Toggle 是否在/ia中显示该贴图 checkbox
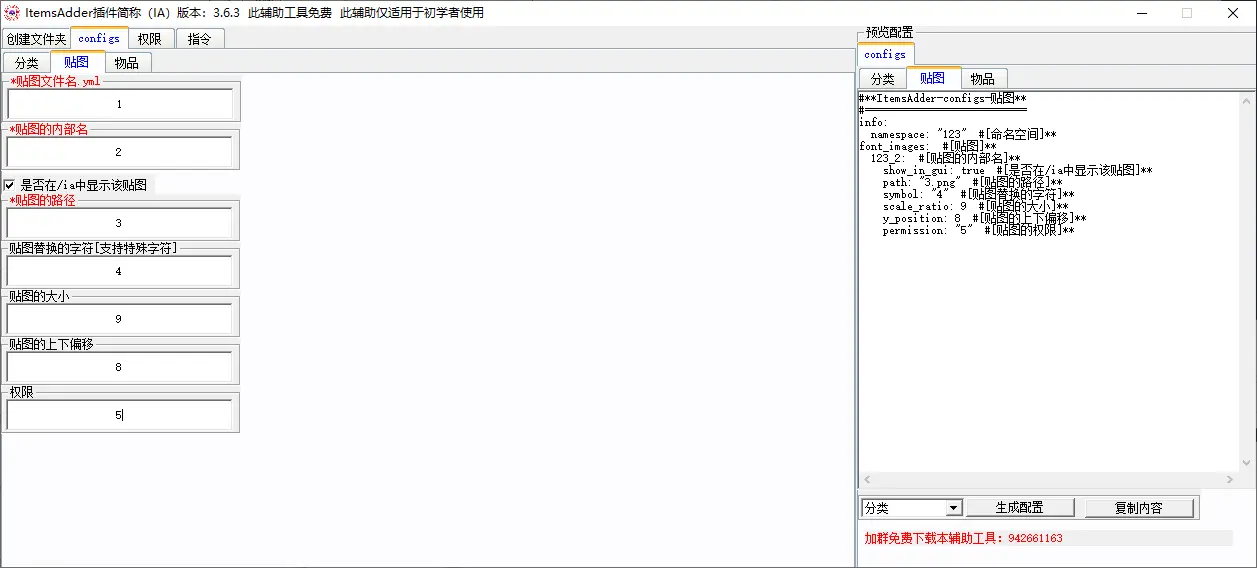This screenshot has height=568, width=1257. click(10, 185)
